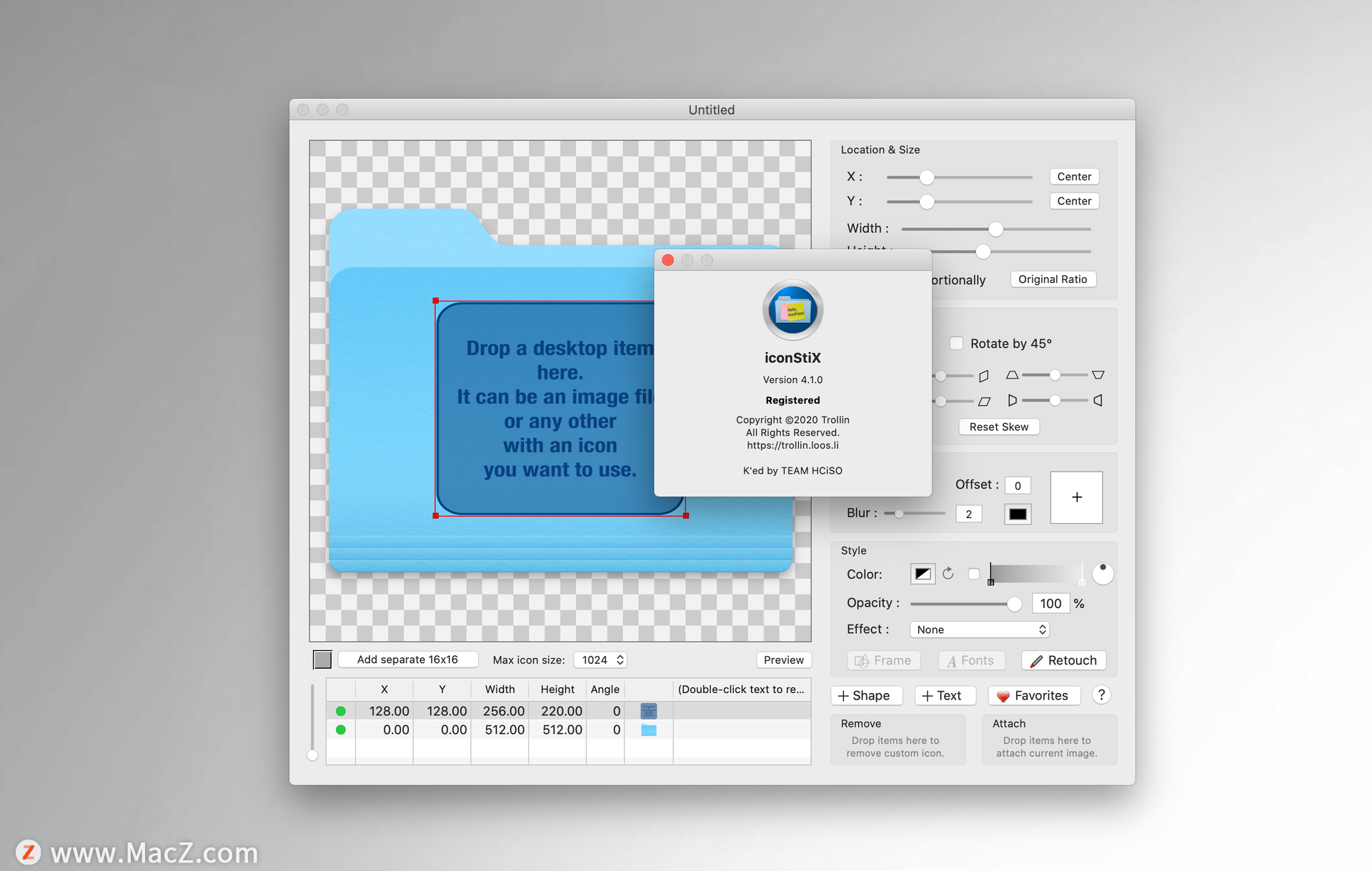Click the shadow position plus box
Image resolution: width=1372 pixels, height=871 pixels.
[1076, 497]
